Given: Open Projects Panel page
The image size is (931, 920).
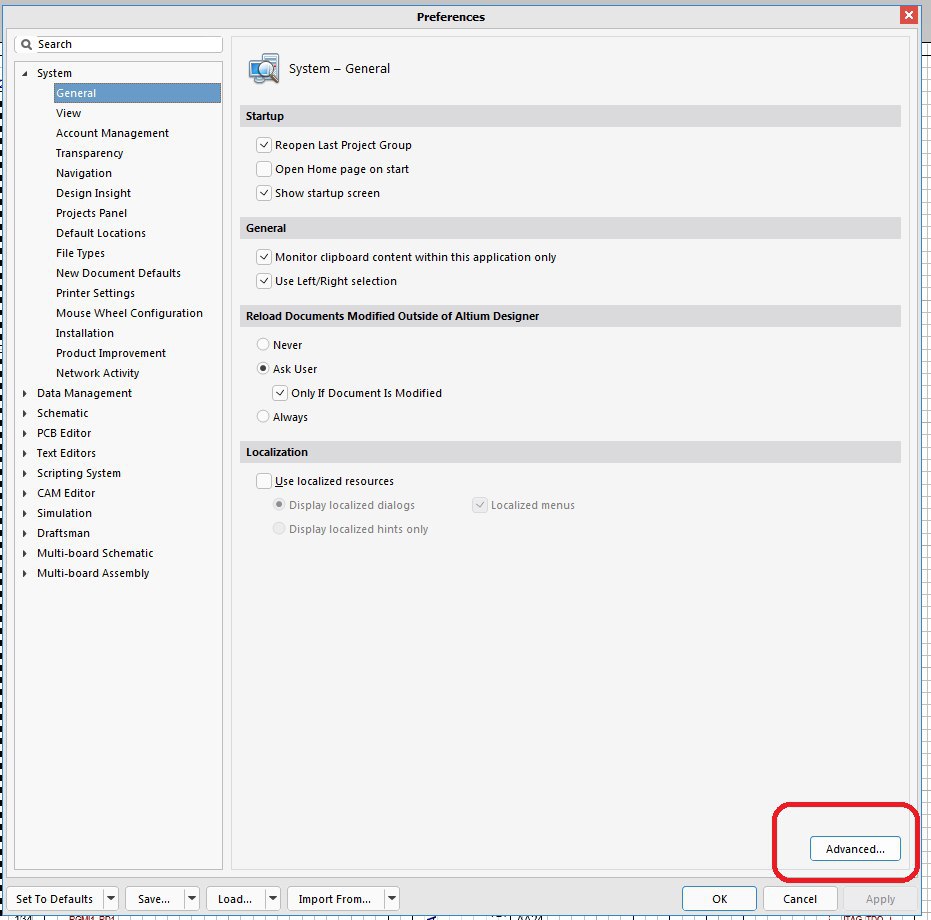Looking at the screenshot, I should 91,213.
